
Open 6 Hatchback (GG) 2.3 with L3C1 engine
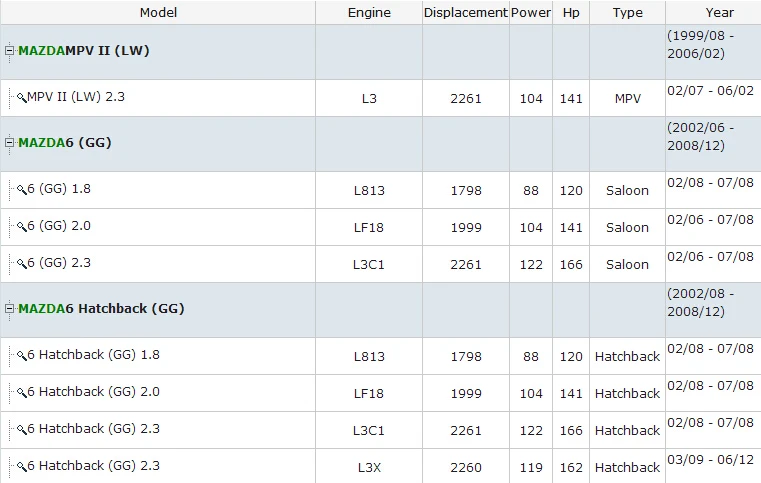click(94, 428)
